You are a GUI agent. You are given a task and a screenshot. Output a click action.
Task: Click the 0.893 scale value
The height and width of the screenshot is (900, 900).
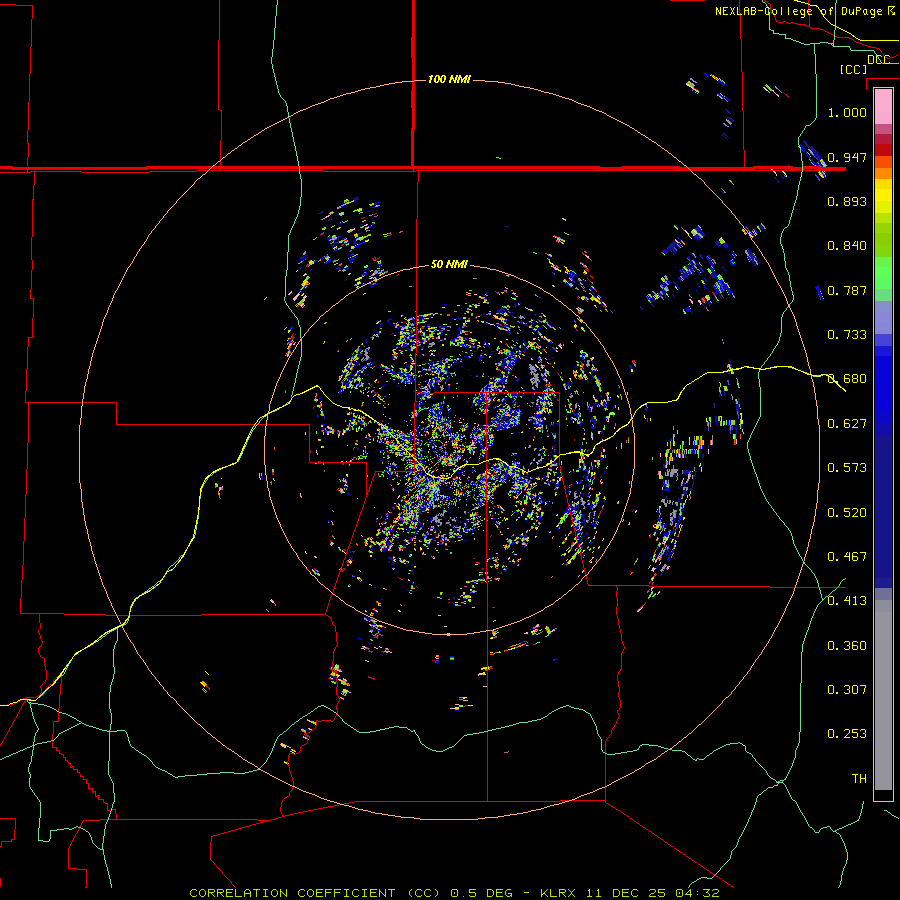[847, 201]
